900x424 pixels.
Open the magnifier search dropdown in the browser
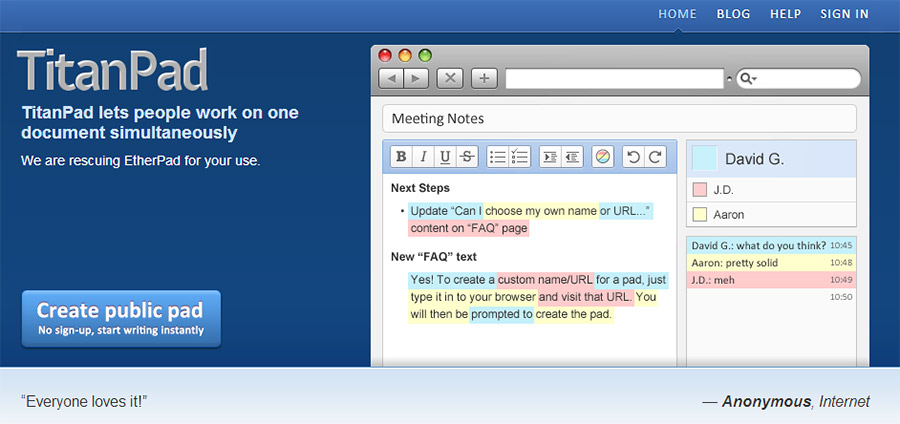[x=748, y=79]
